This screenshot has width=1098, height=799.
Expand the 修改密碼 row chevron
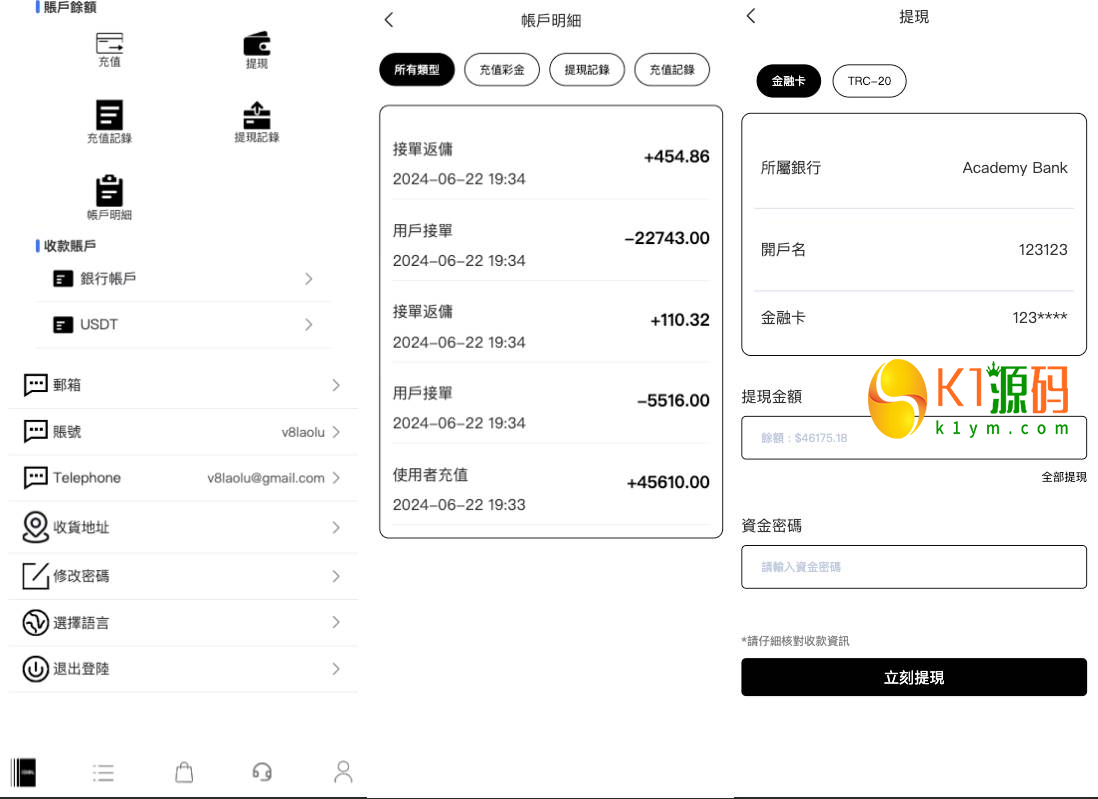coord(336,576)
